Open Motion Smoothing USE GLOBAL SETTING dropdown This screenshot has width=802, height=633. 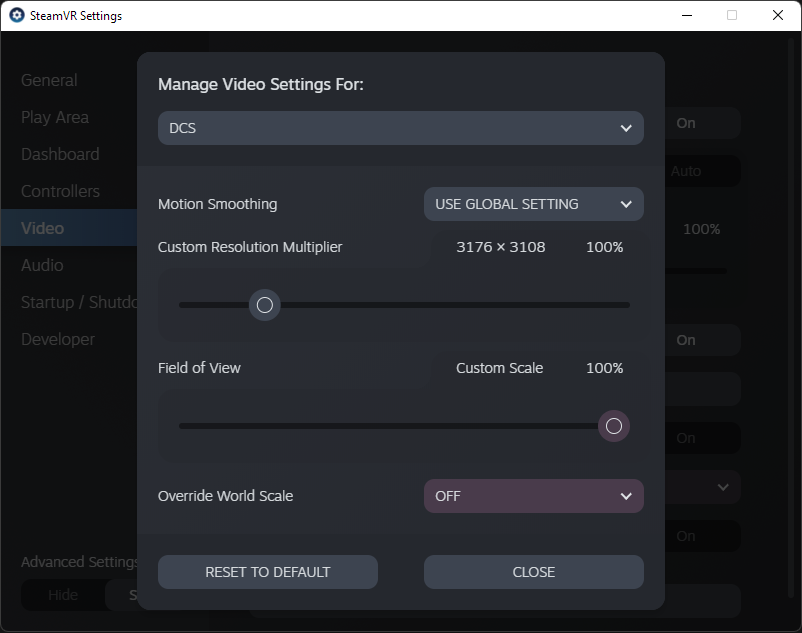[x=533, y=204]
